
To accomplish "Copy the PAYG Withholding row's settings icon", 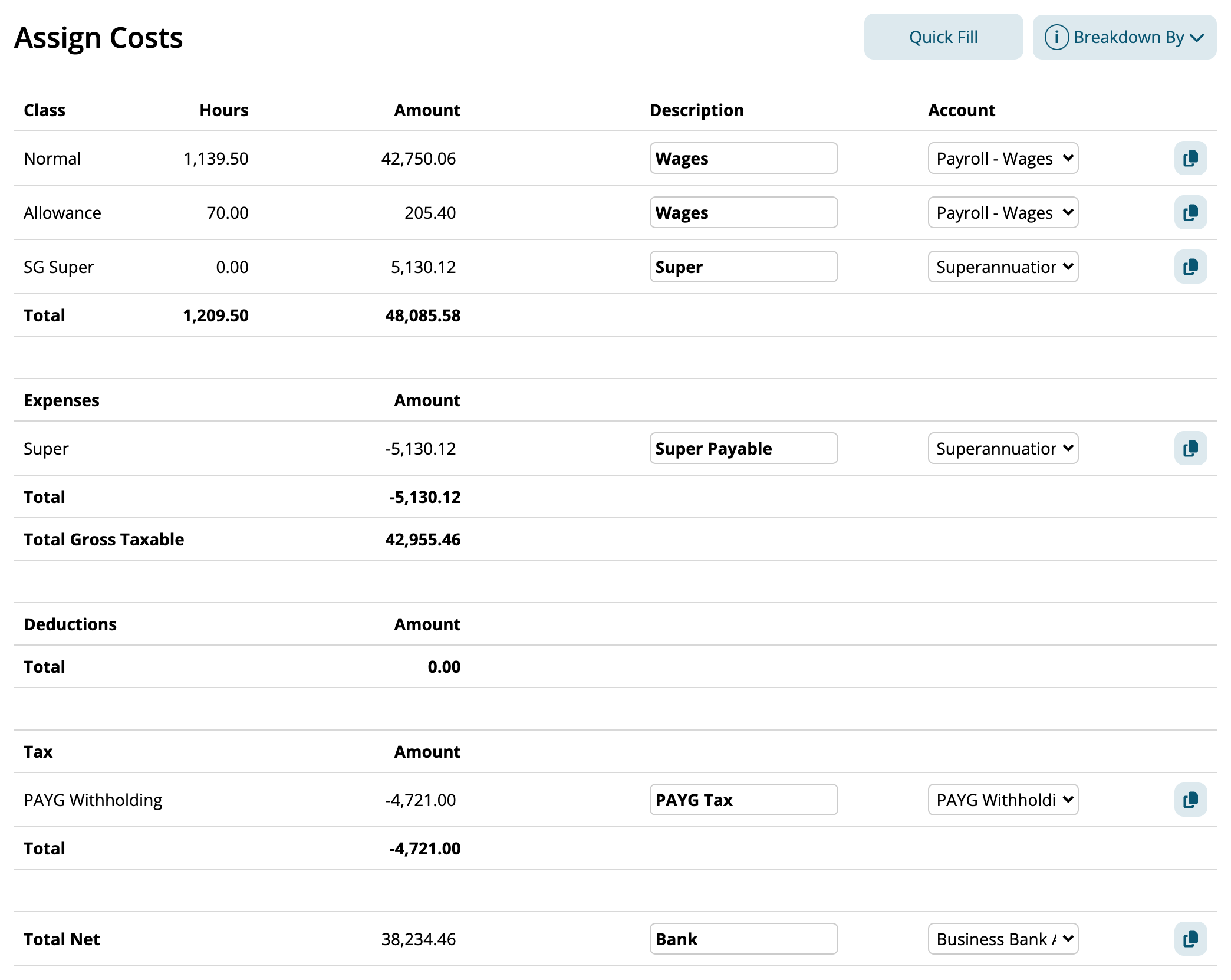I will (x=1190, y=800).
